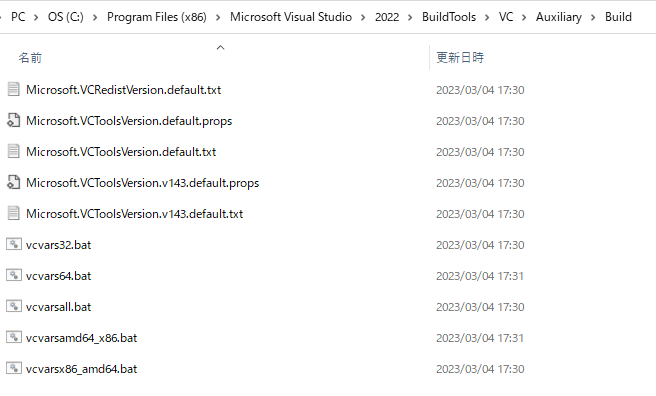Open the 2022 breadcrumb folder
This screenshot has width=656, height=396.
(387, 17)
